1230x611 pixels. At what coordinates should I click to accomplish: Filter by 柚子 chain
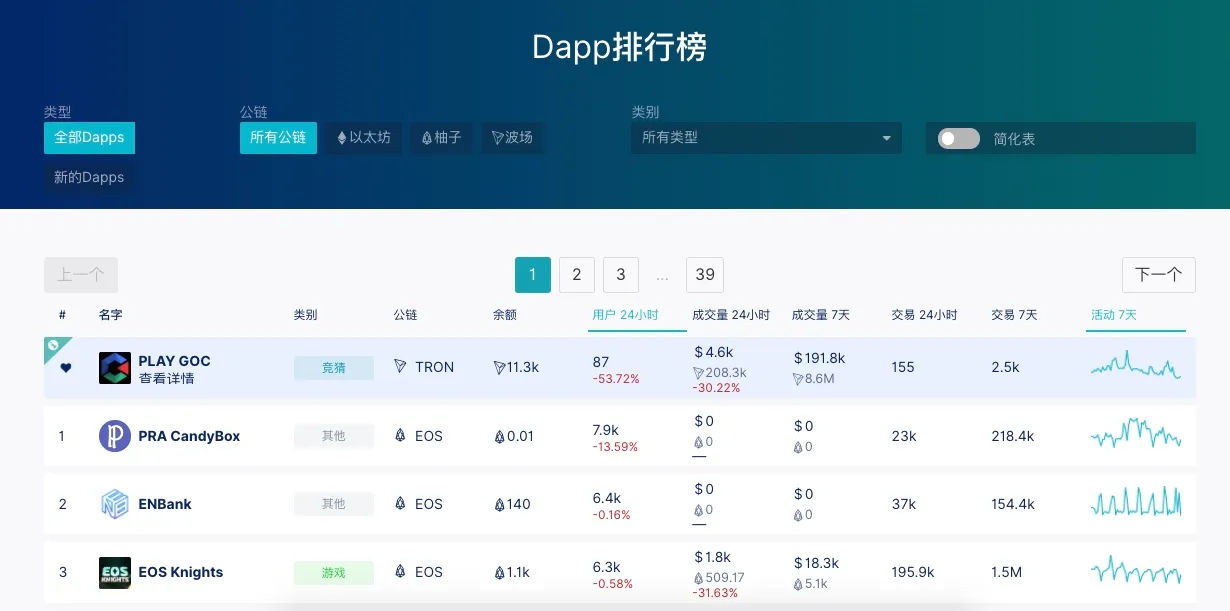point(441,138)
